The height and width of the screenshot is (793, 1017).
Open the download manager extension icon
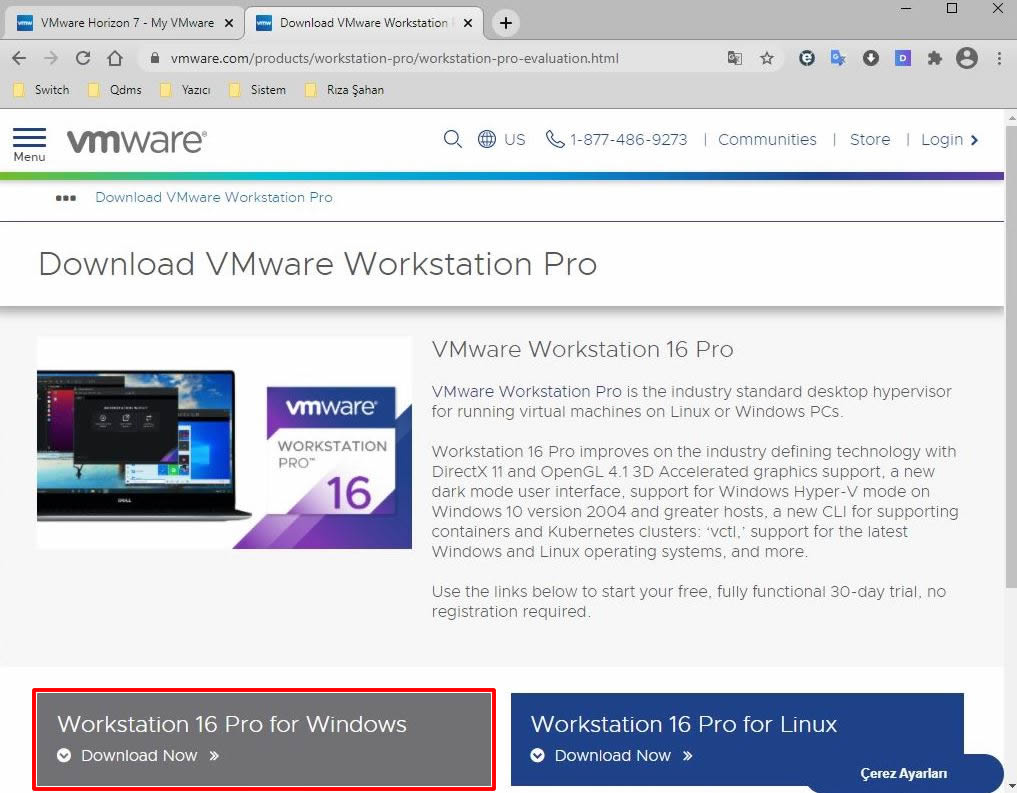pos(870,58)
